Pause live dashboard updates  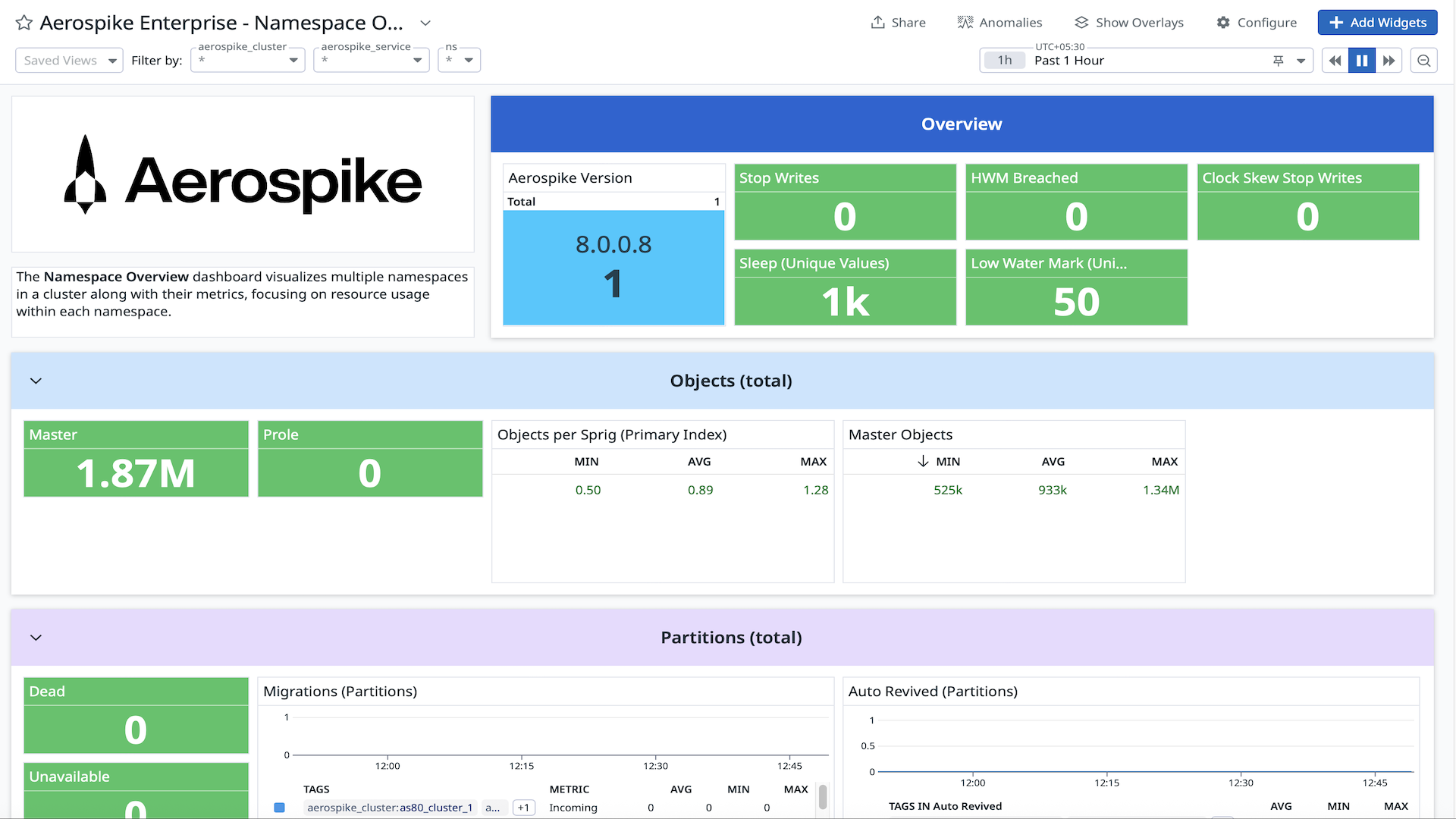(x=1362, y=61)
